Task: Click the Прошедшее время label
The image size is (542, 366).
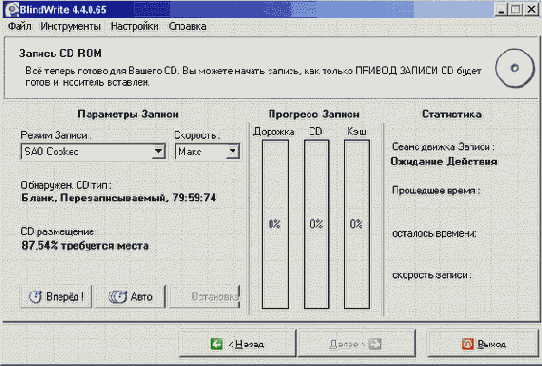Action: click(x=436, y=190)
